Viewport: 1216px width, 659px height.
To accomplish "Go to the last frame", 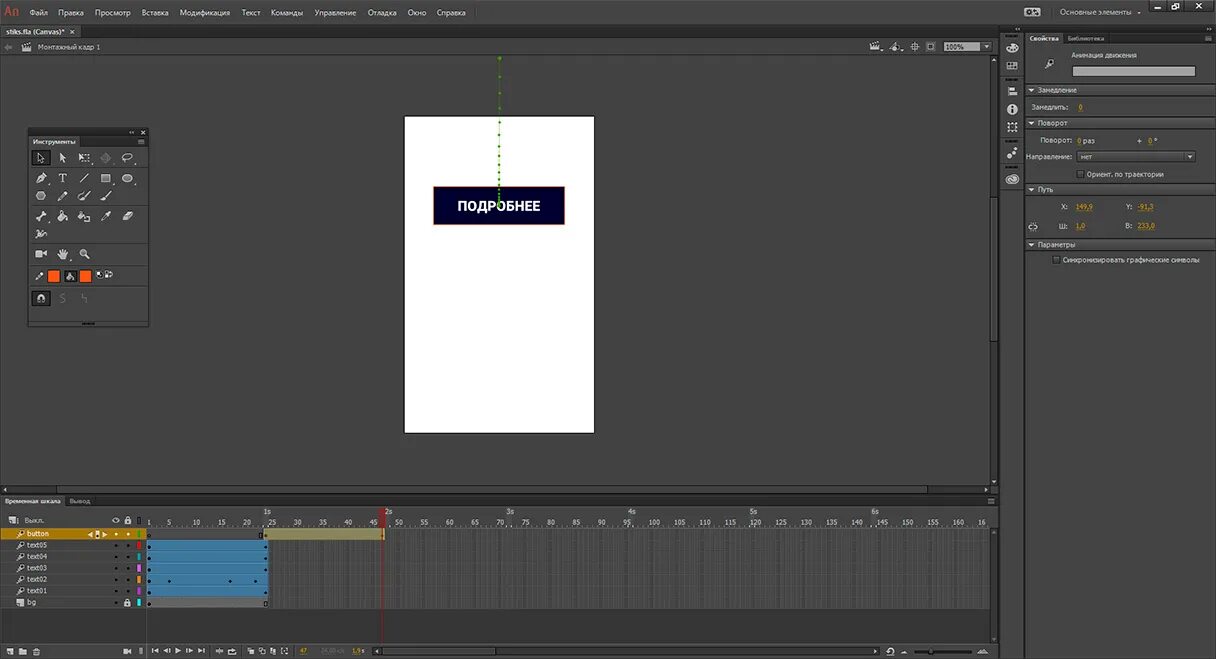I will click(202, 651).
